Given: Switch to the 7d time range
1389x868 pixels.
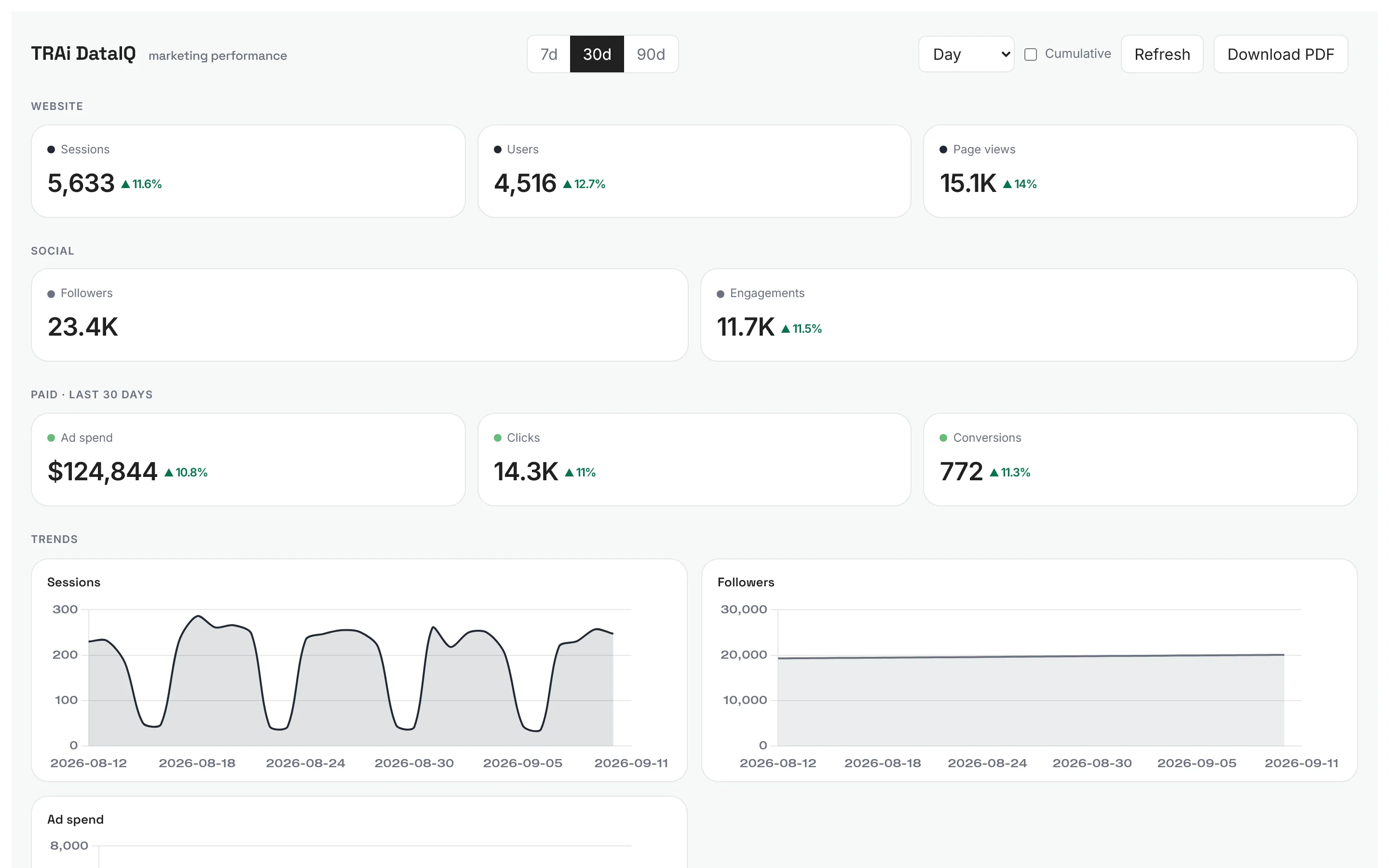Looking at the screenshot, I should 548,54.
